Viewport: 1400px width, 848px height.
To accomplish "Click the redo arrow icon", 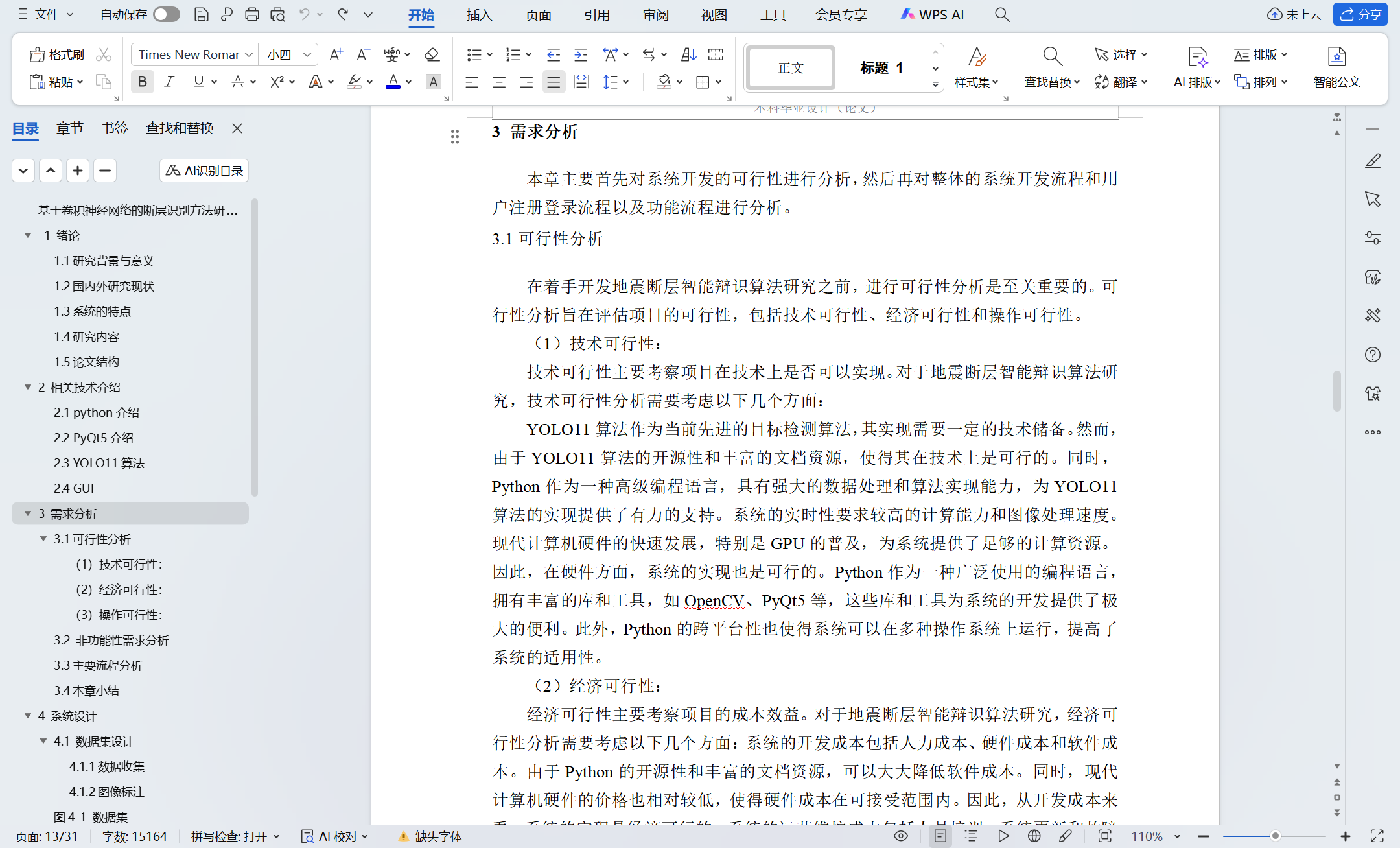I will pyautogui.click(x=343, y=14).
